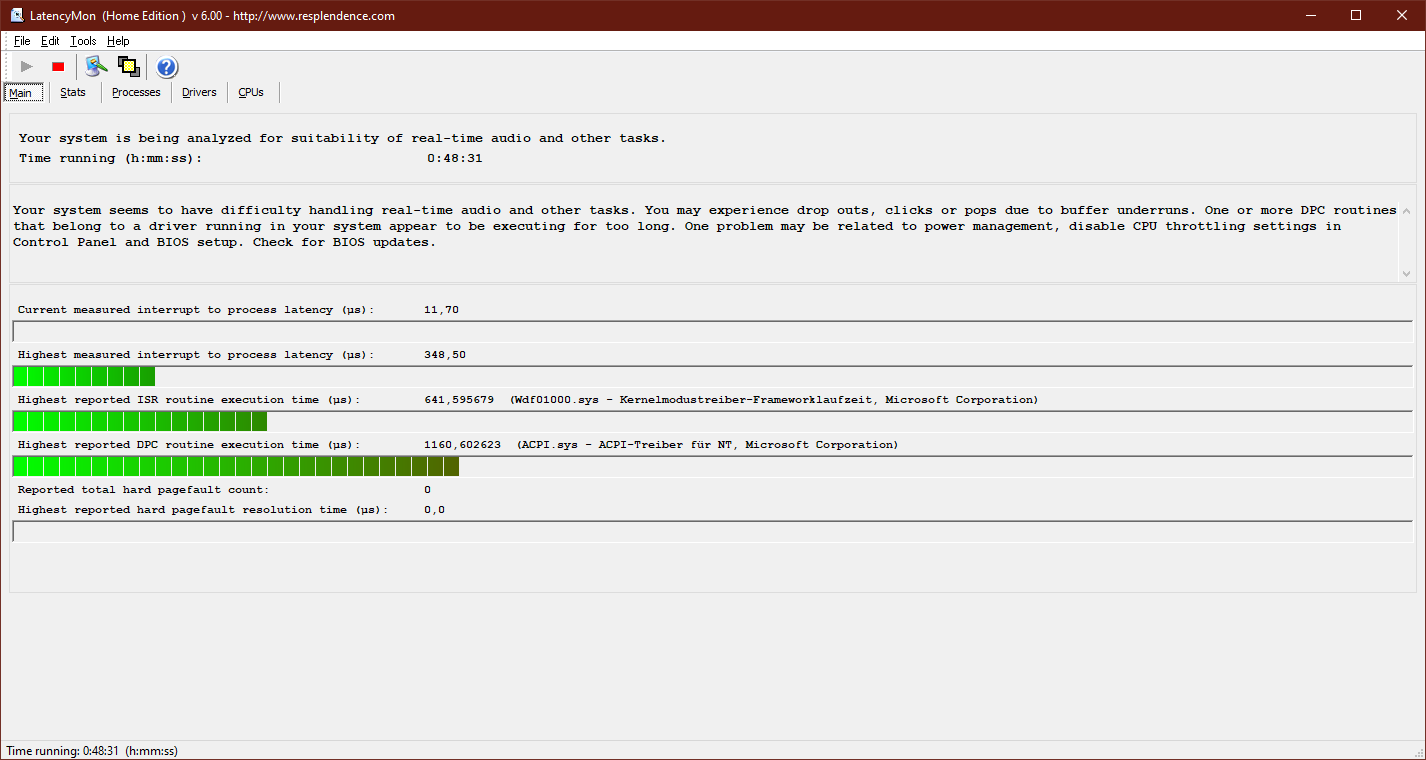The image size is (1426, 760).
Task: Click the Wdf01000.sys ISR driver text
Action: click(773, 400)
